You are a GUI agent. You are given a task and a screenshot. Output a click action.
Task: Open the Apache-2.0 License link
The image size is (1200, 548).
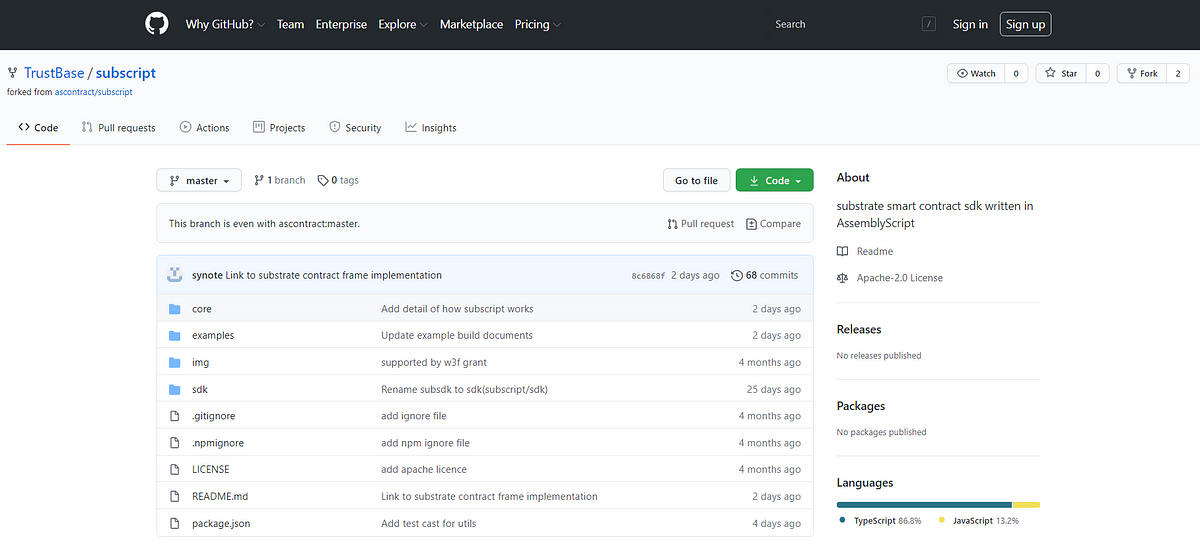900,278
